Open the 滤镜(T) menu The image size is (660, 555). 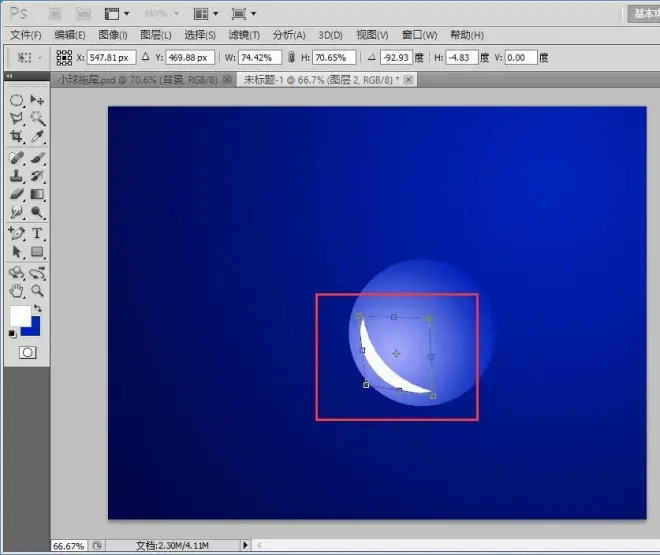[244, 35]
